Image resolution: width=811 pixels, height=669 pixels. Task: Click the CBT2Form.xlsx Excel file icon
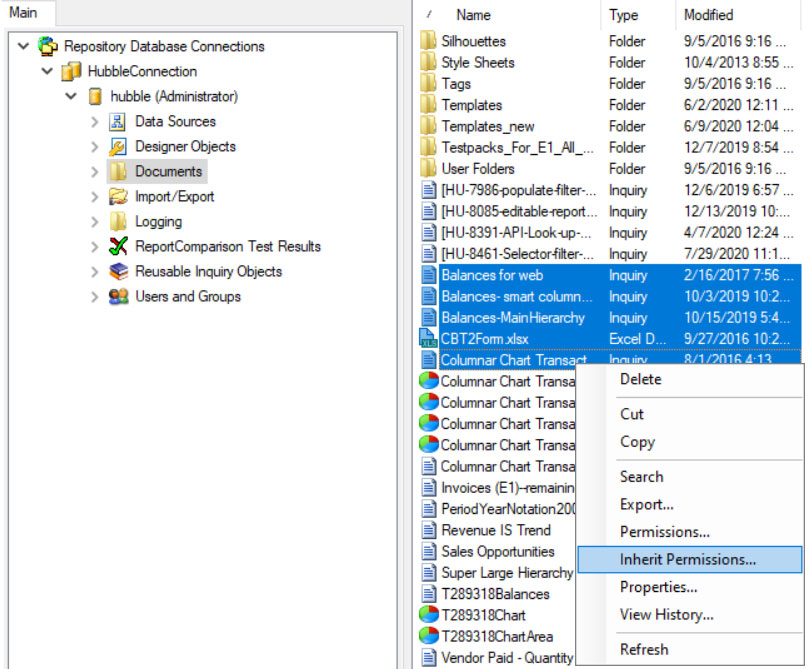428,338
